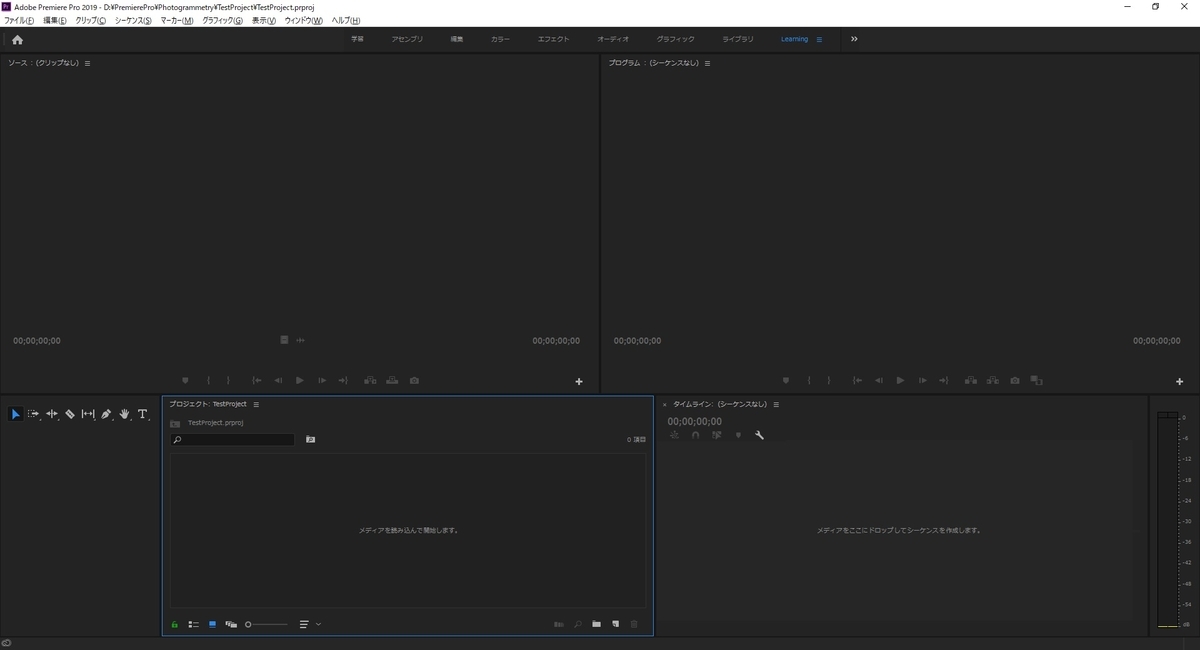Switch Project panel to Icon View
Viewport: 1200px width, 650px height.
(x=212, y=624)
